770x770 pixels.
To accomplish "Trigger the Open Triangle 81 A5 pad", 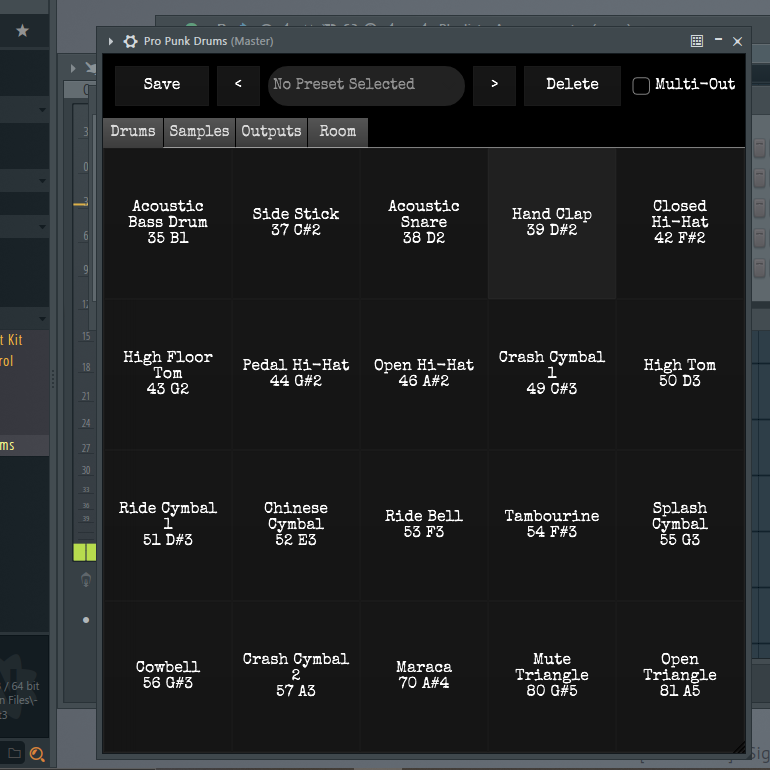I will point(680,675).
